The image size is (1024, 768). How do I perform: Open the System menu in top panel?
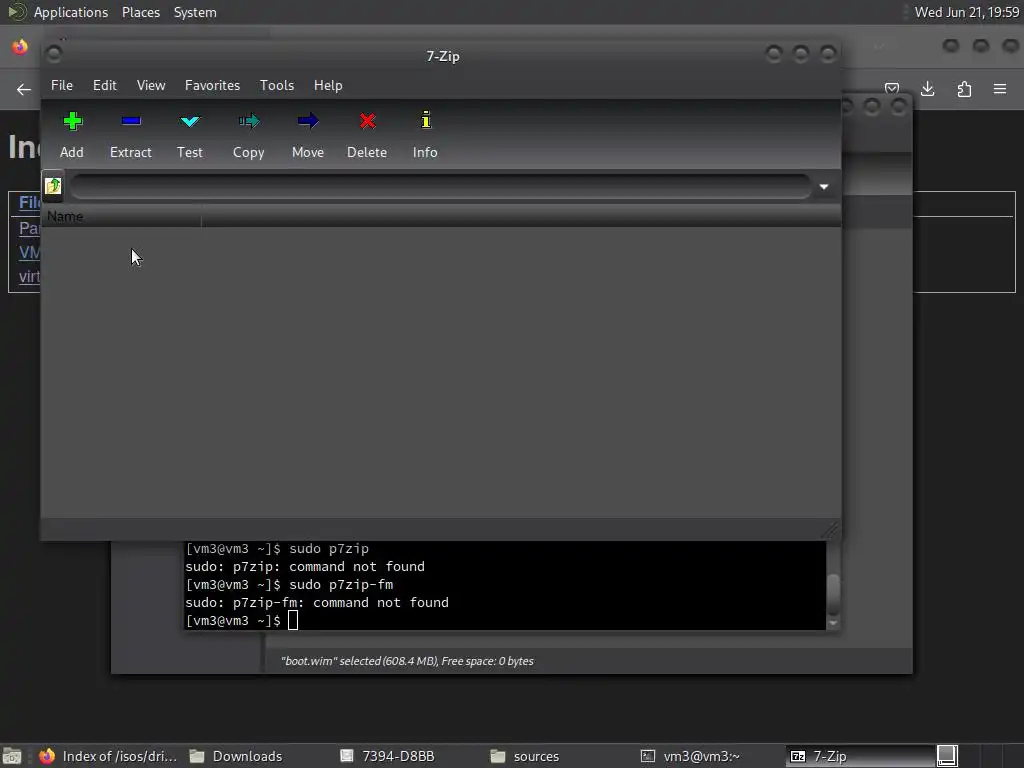[195, 12]
